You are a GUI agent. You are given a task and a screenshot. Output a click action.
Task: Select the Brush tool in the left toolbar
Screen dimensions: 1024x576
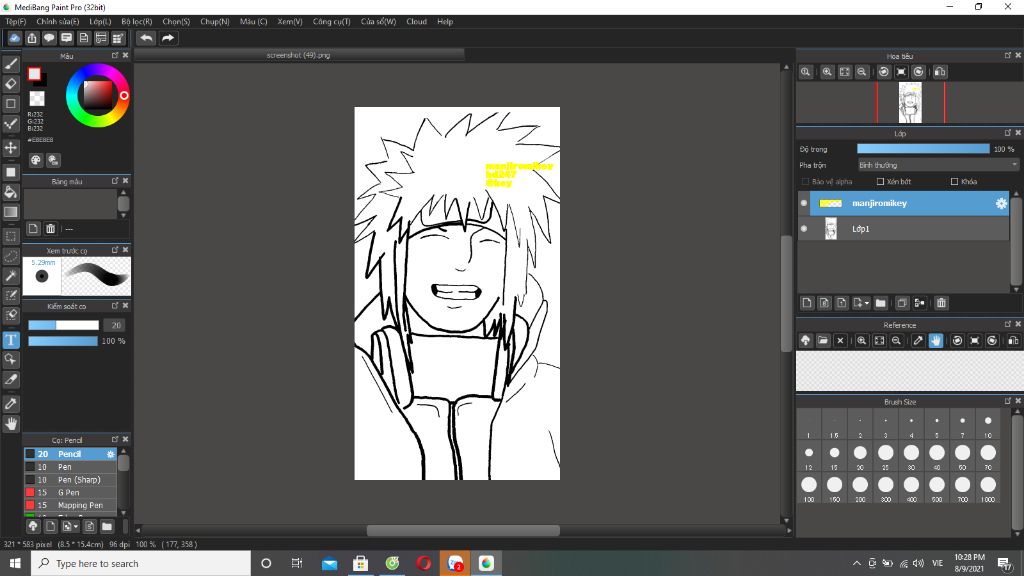[10, 63]
